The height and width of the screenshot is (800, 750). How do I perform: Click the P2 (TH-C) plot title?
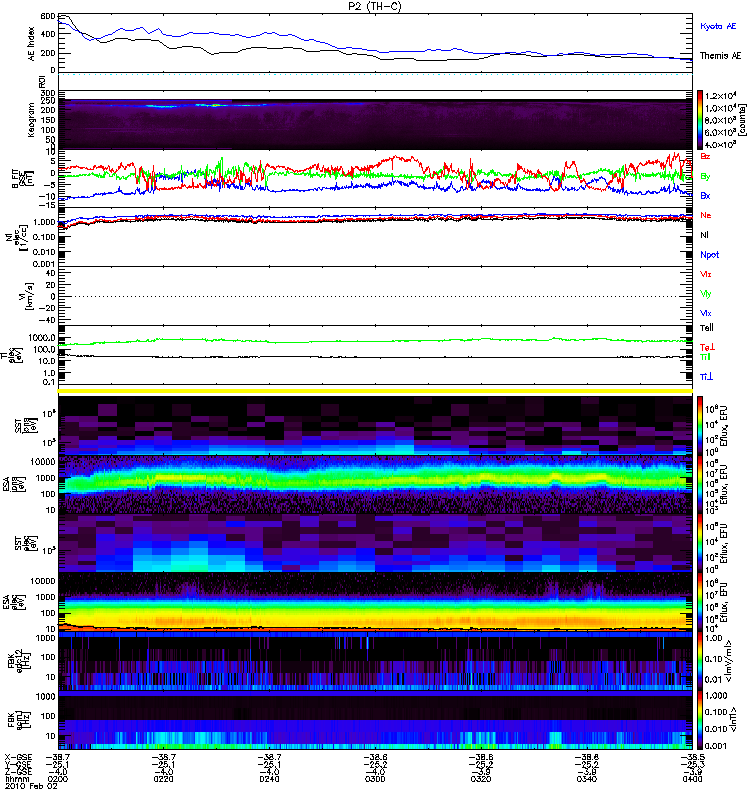375,6
